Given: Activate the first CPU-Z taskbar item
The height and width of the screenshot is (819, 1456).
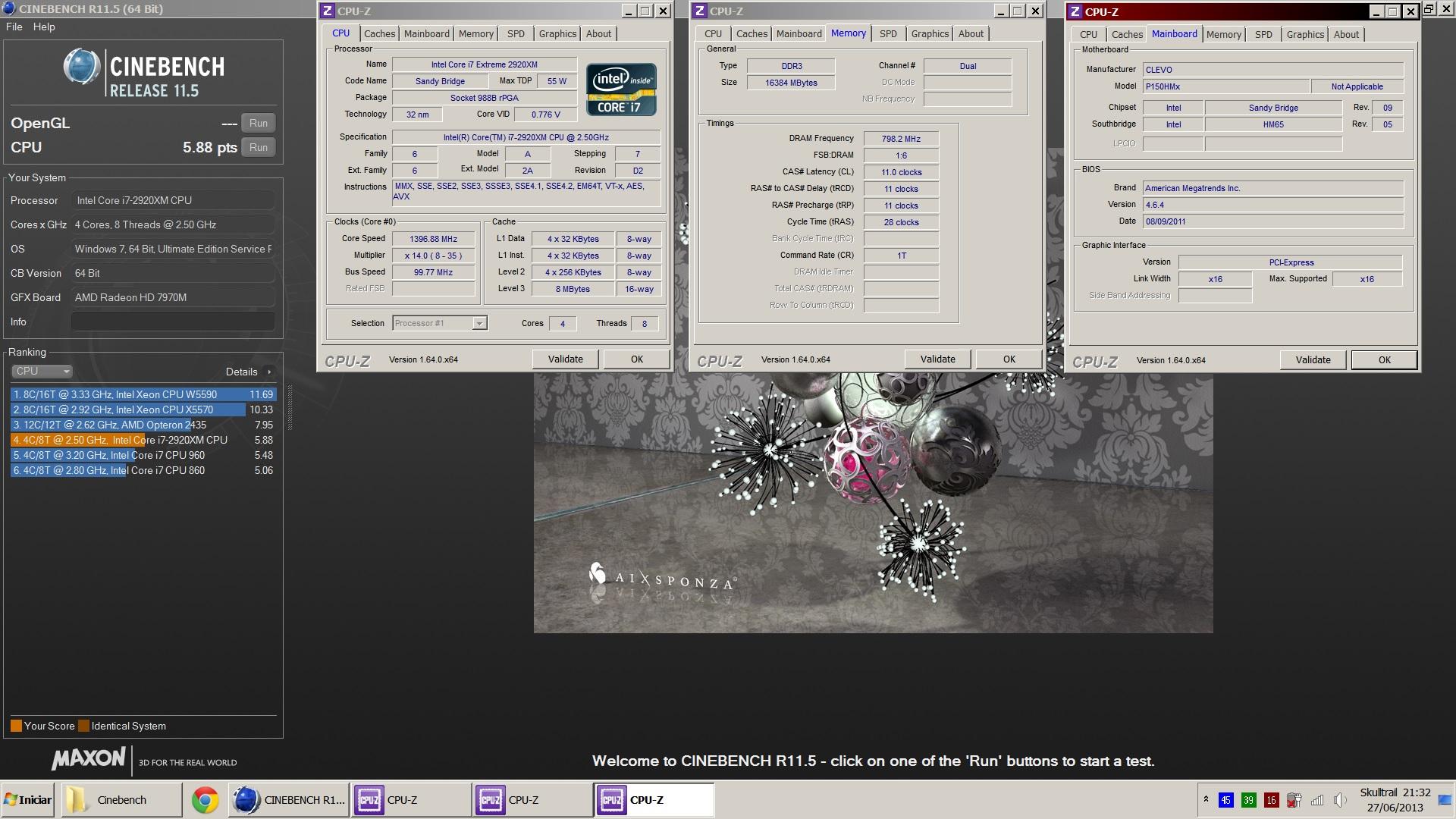Looking at the screenshot, I should pyautogui.click(x=411, y=800).
